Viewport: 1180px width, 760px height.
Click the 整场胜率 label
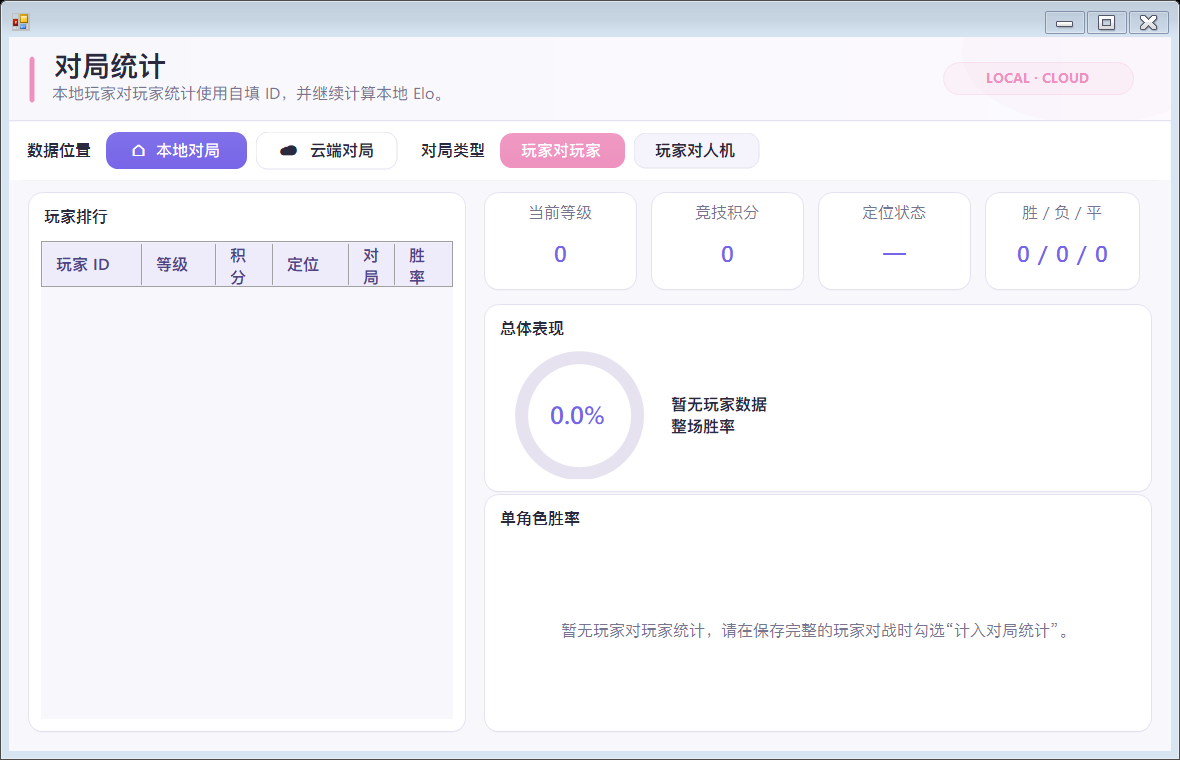tap(703, 426)
